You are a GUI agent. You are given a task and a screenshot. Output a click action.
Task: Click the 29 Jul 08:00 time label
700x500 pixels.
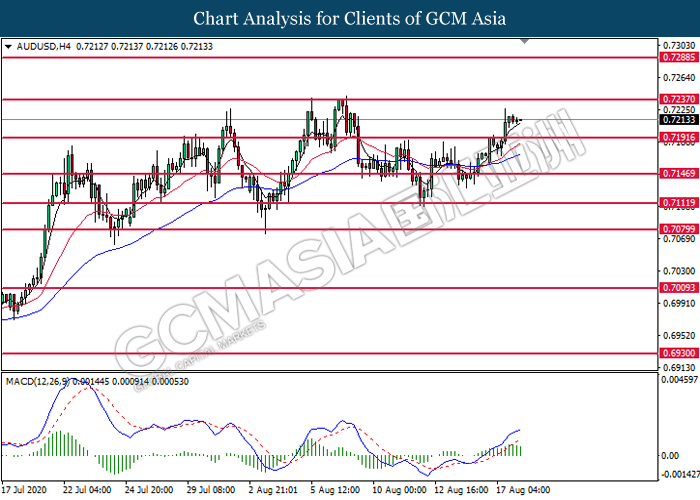pos(211,490)
